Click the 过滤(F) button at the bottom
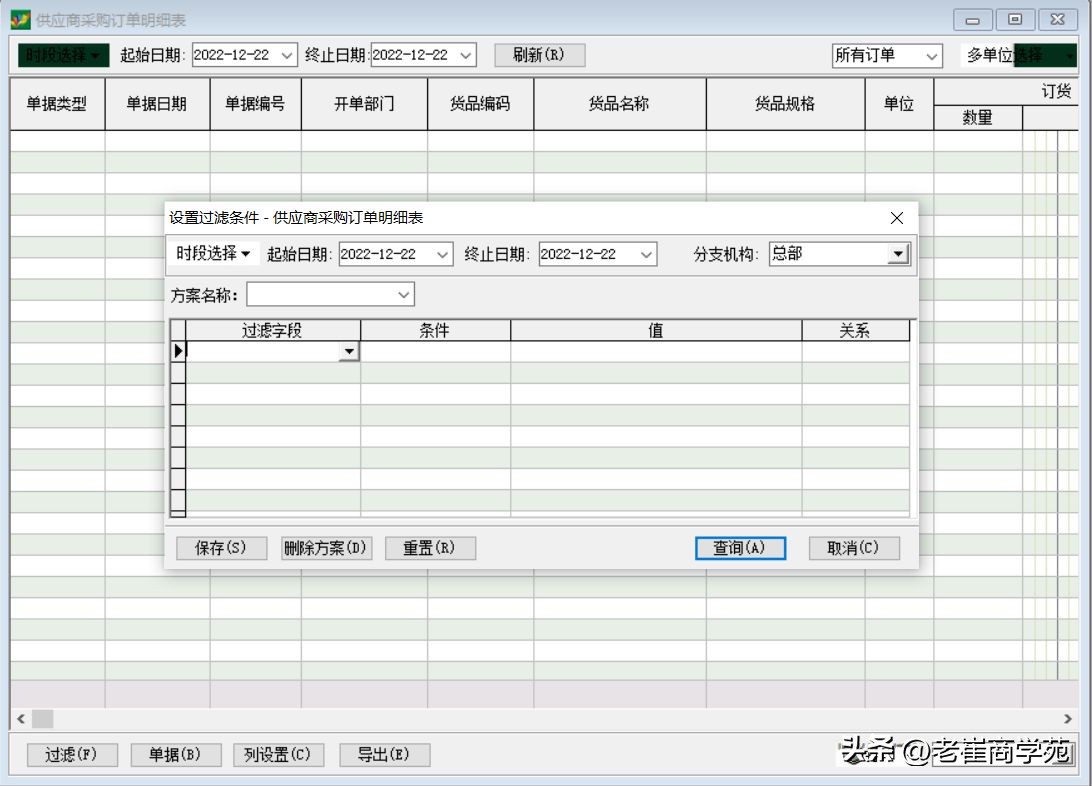The width and height of the screenshot is (1092, 786). tap(71, 755)
